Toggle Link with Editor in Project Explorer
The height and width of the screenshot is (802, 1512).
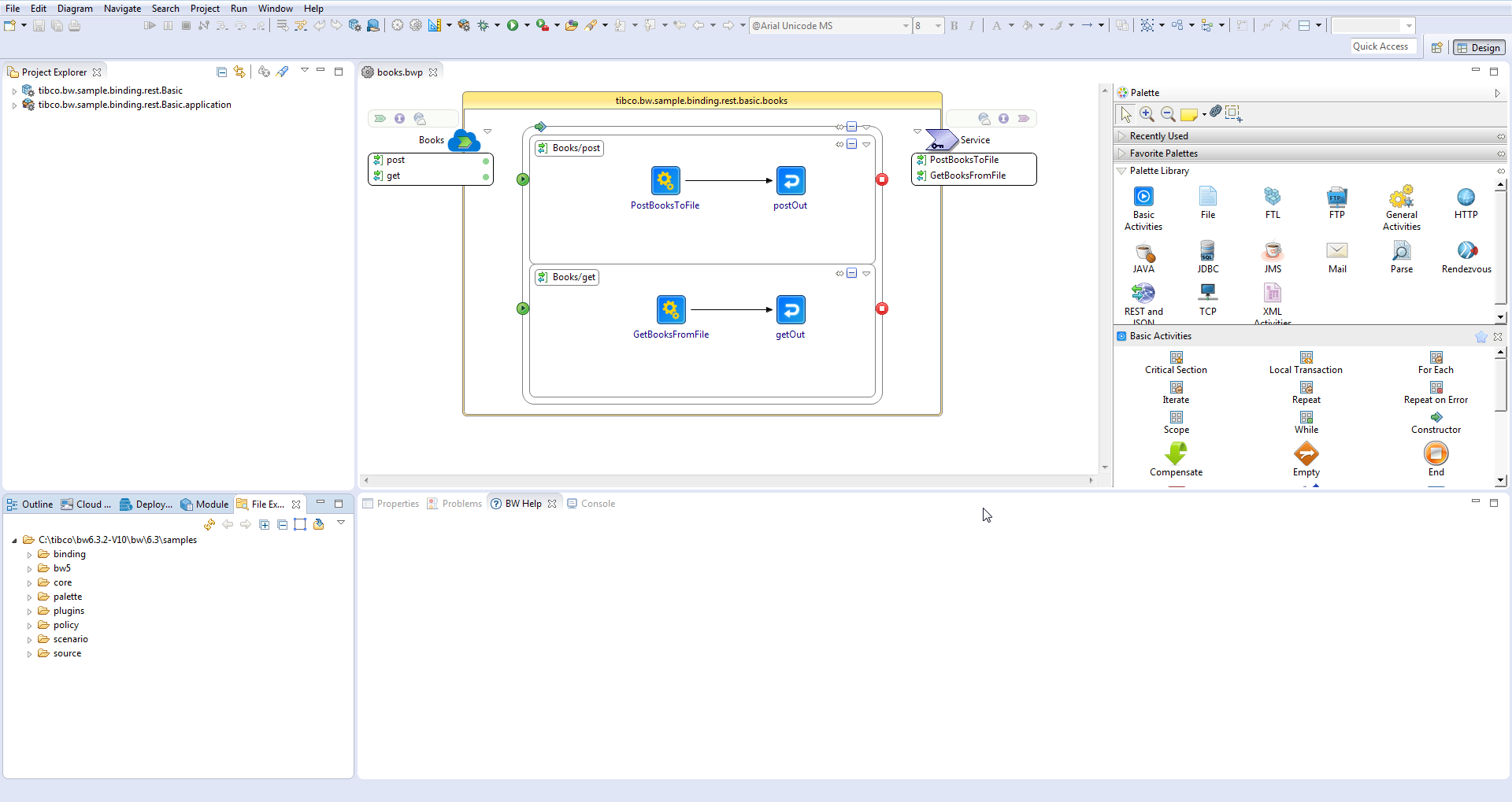[x=239, y=72]
